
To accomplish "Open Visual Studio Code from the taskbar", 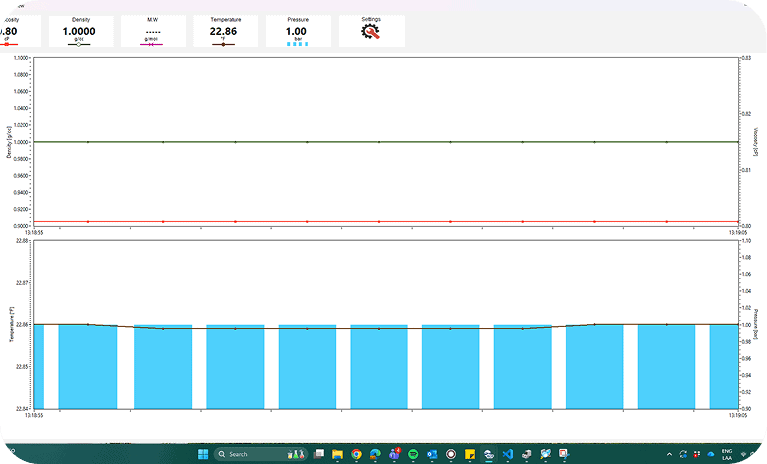I will coord(507,454).
